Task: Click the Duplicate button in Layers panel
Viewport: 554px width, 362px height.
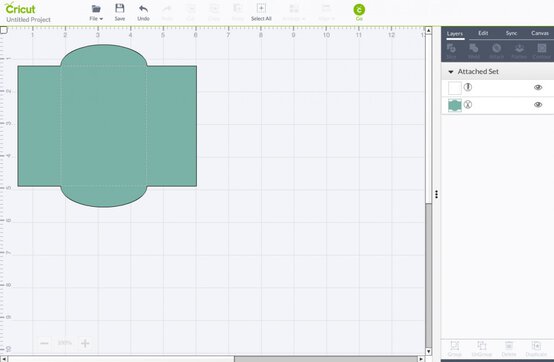Action: (x=536, y=349)
